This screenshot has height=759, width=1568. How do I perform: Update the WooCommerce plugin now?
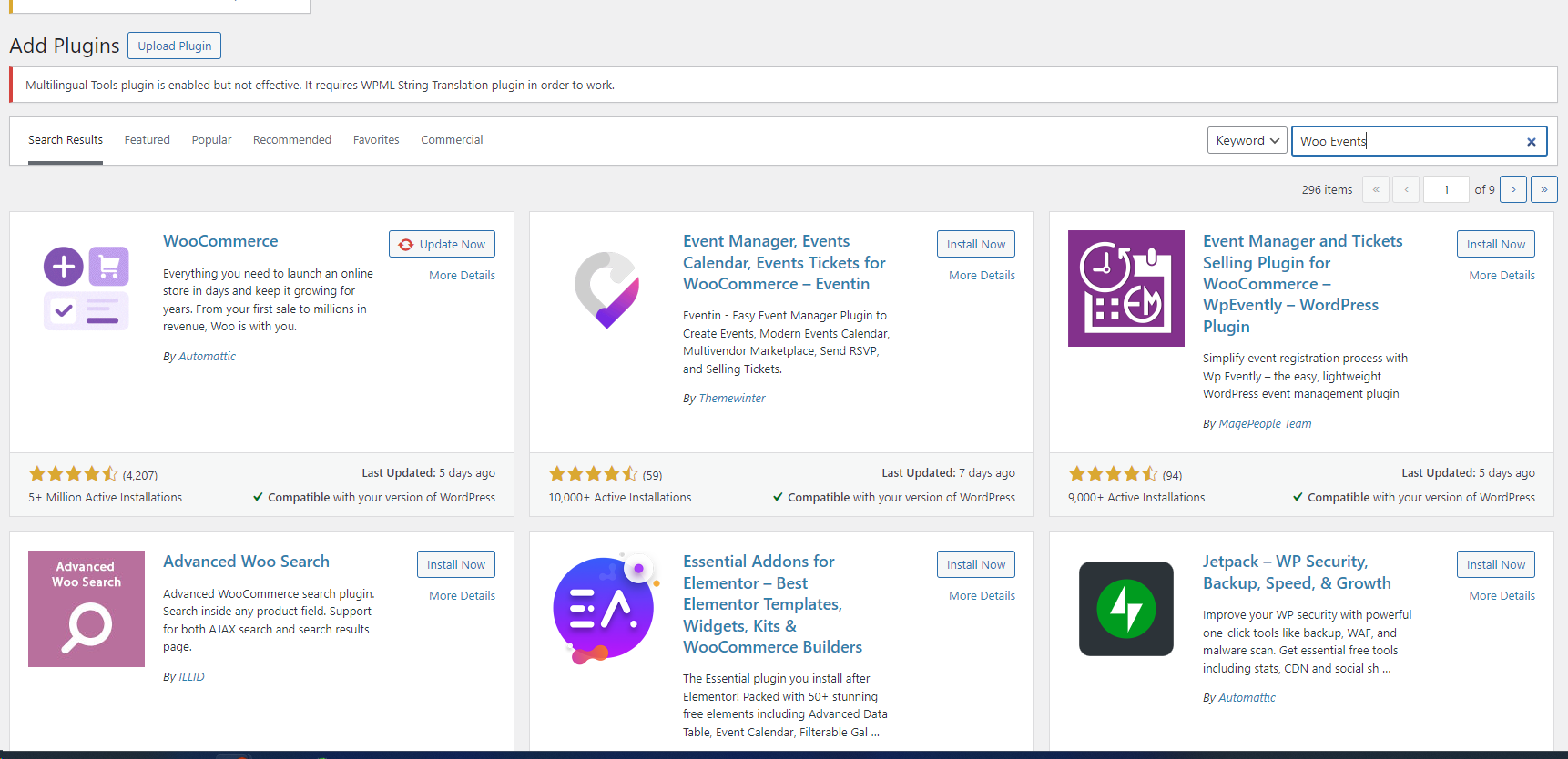pyautogui.click(x=443, y=244)
